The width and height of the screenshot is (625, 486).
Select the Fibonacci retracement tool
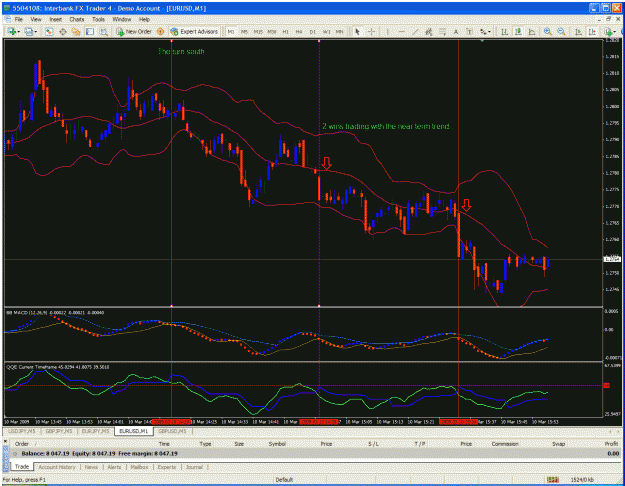pos(442,31)
